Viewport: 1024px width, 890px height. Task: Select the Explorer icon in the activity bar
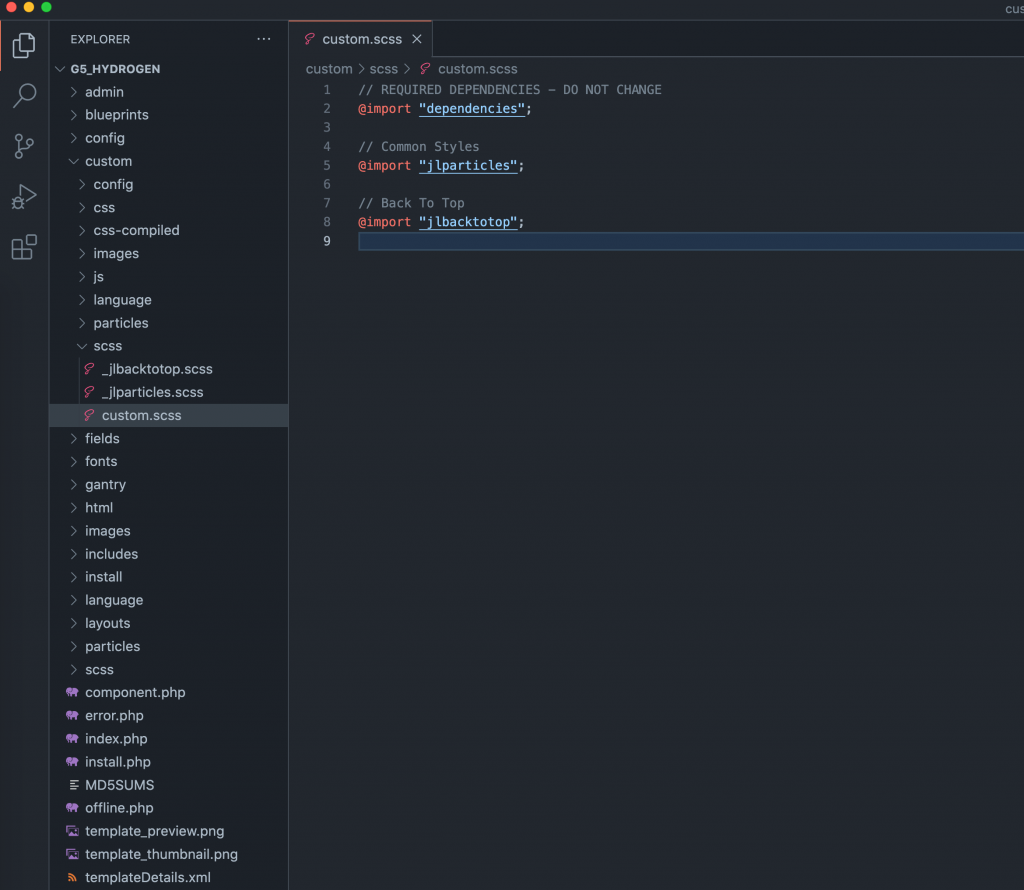coord(24,45)
